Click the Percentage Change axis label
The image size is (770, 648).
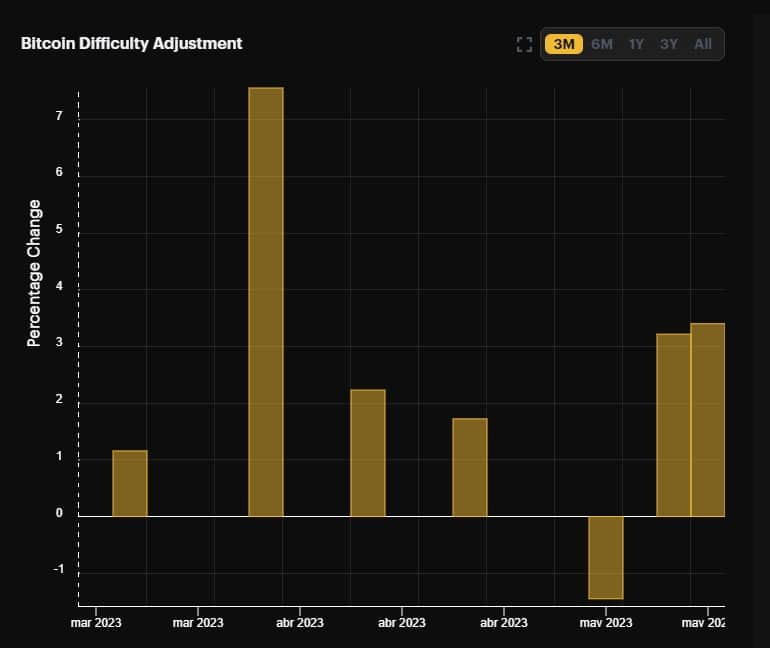(34, 273)
